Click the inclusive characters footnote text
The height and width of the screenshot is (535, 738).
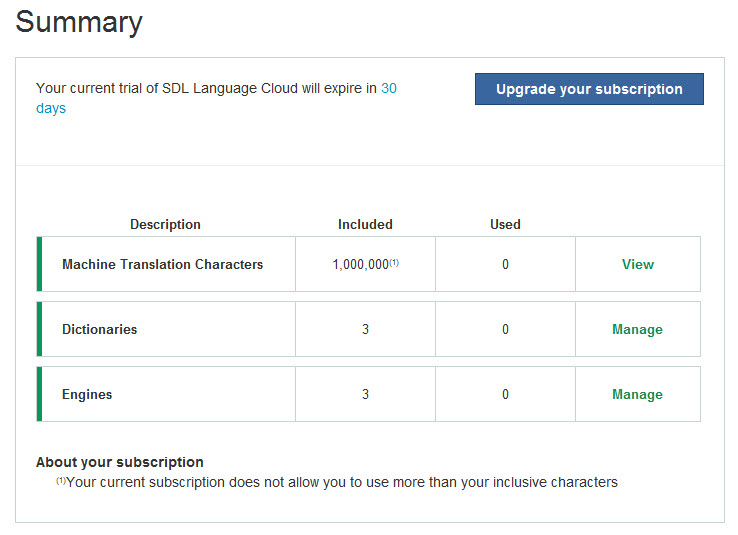(x=337, y=482)
